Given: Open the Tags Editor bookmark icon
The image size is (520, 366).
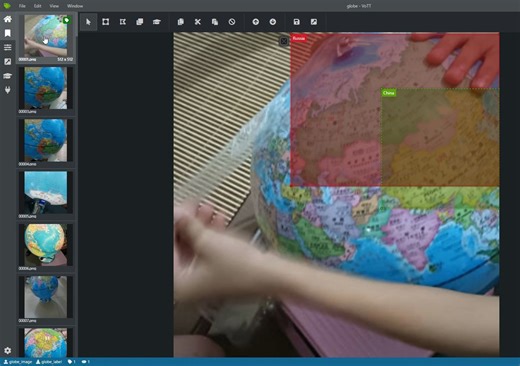Looking at the screenshot, I should [x=8, y=33].
